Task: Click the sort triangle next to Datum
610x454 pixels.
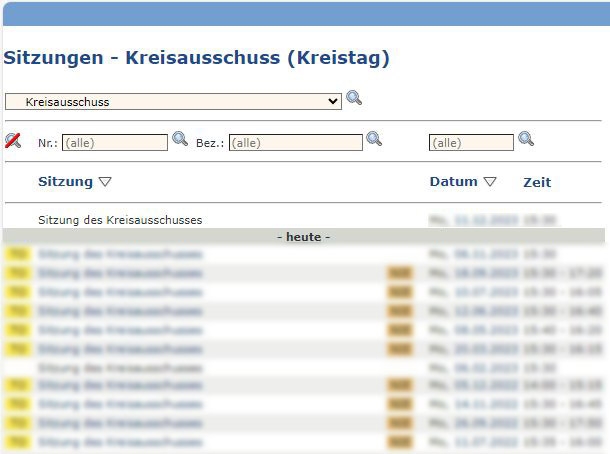Action: (490, 183)
